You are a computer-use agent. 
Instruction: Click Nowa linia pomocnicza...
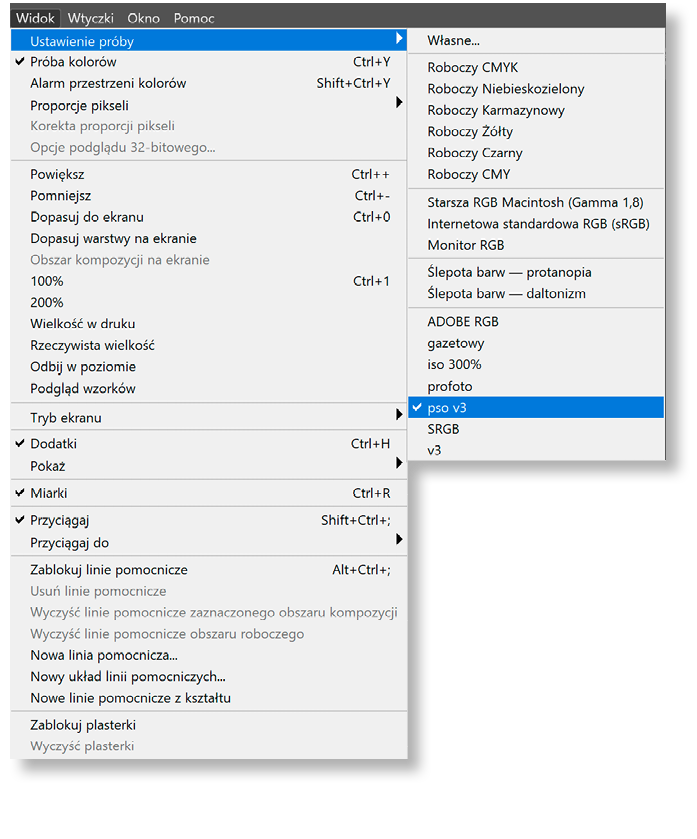coord(104,656)
